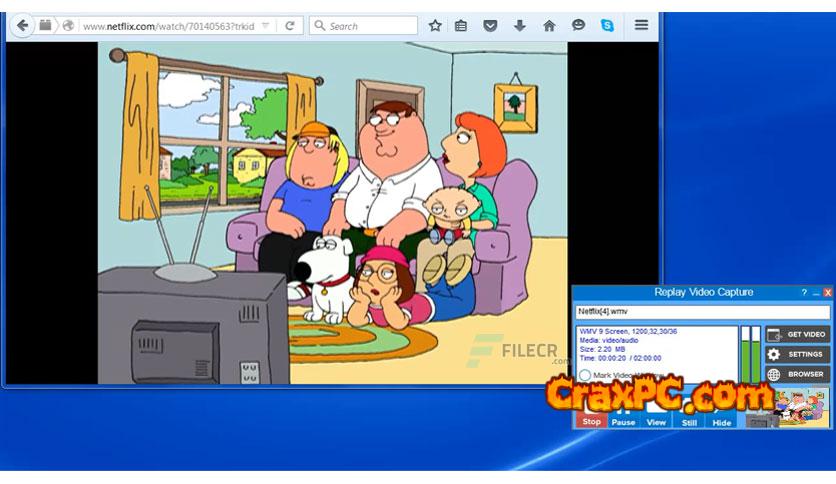Reload the Netflix page
Image resolution: width=836 pixels, height=484 pixels.
click(290, 26)
